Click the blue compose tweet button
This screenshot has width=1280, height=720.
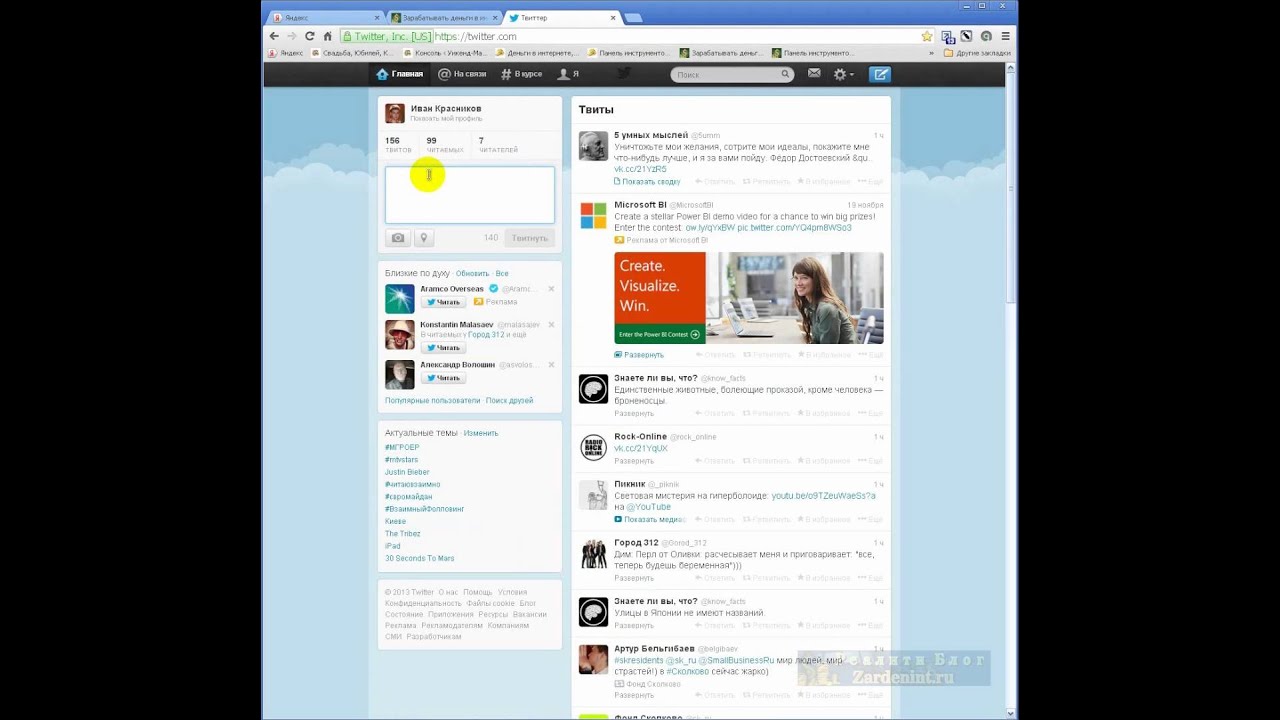point(879,74)
